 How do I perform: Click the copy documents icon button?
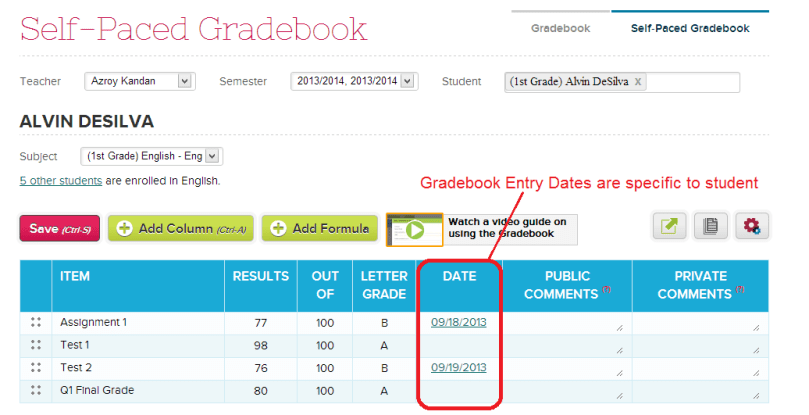710,226
